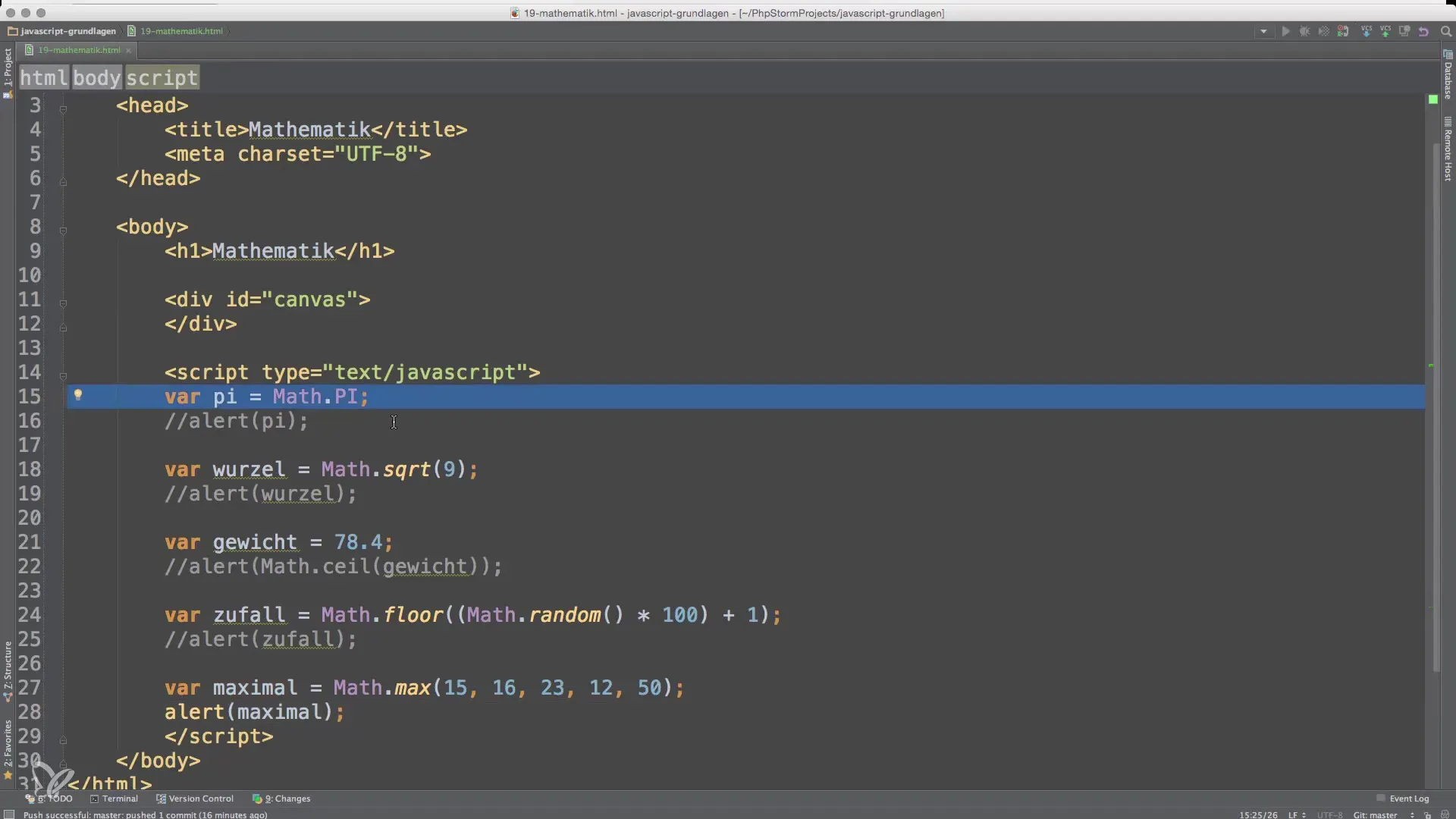Click VCS Update Project icon
The image size is (1456, 819).
coord(1367,32)
